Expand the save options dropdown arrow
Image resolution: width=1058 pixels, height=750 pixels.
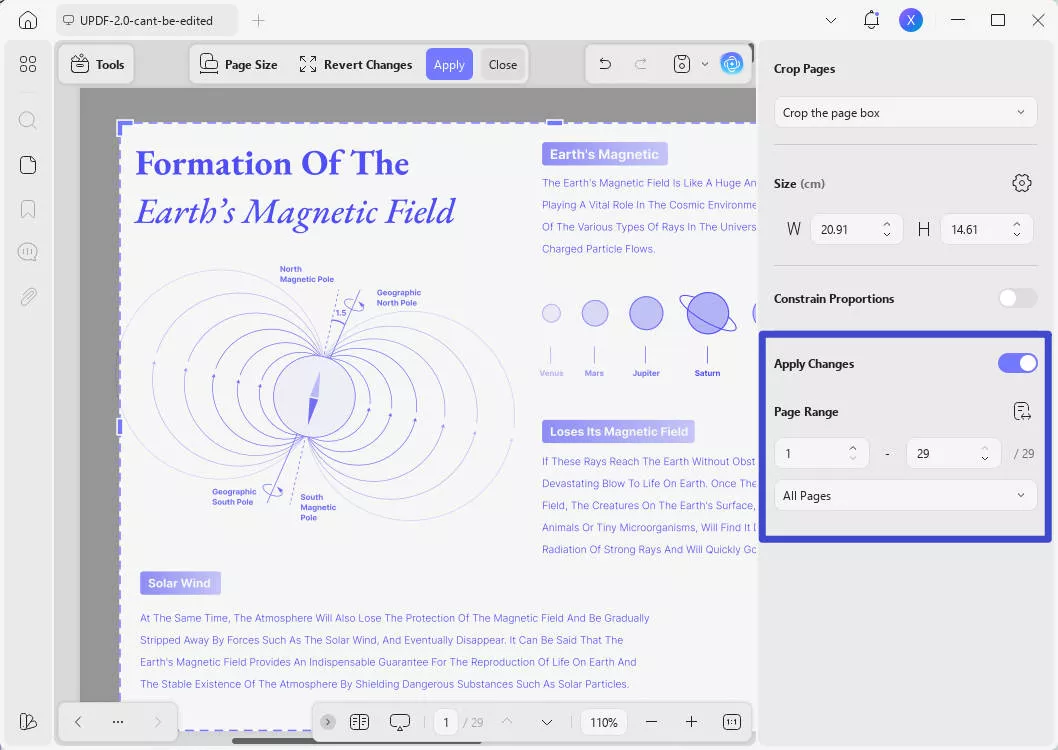point(705,64)
